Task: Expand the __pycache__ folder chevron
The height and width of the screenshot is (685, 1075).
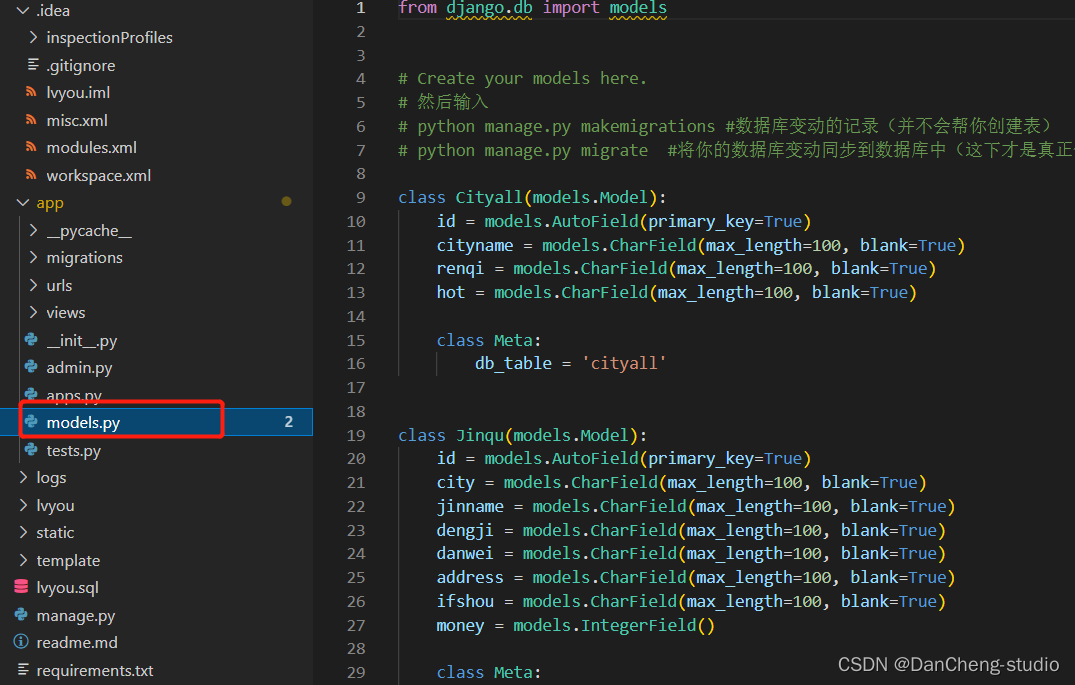Action: (33, 230)
